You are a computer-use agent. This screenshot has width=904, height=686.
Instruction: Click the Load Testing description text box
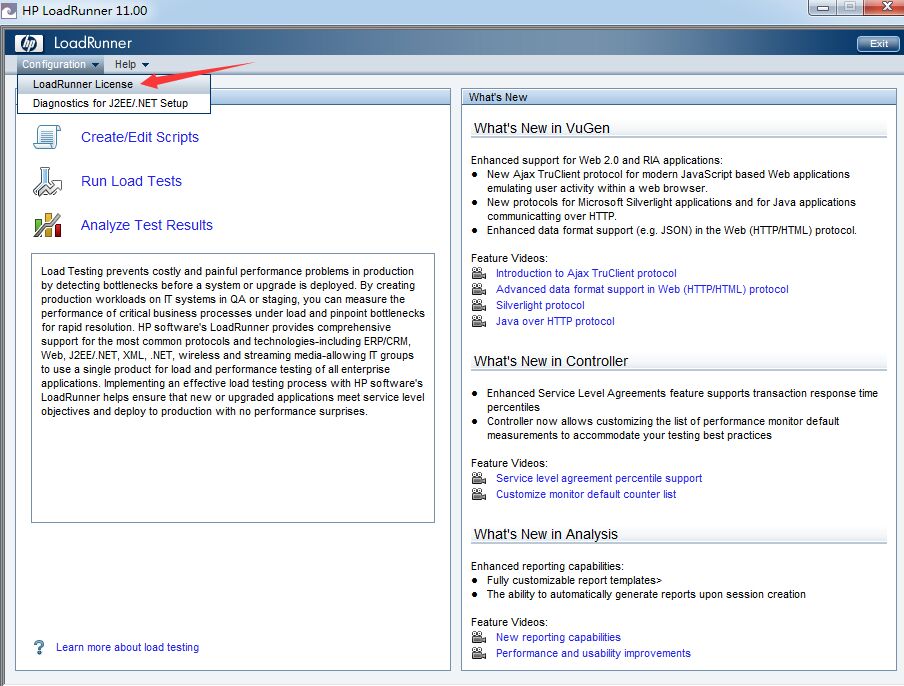(x=233, y=388)
